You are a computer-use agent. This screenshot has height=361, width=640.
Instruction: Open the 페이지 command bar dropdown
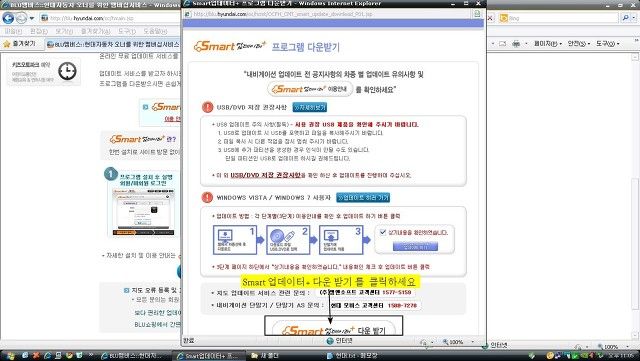click(548, 43)
